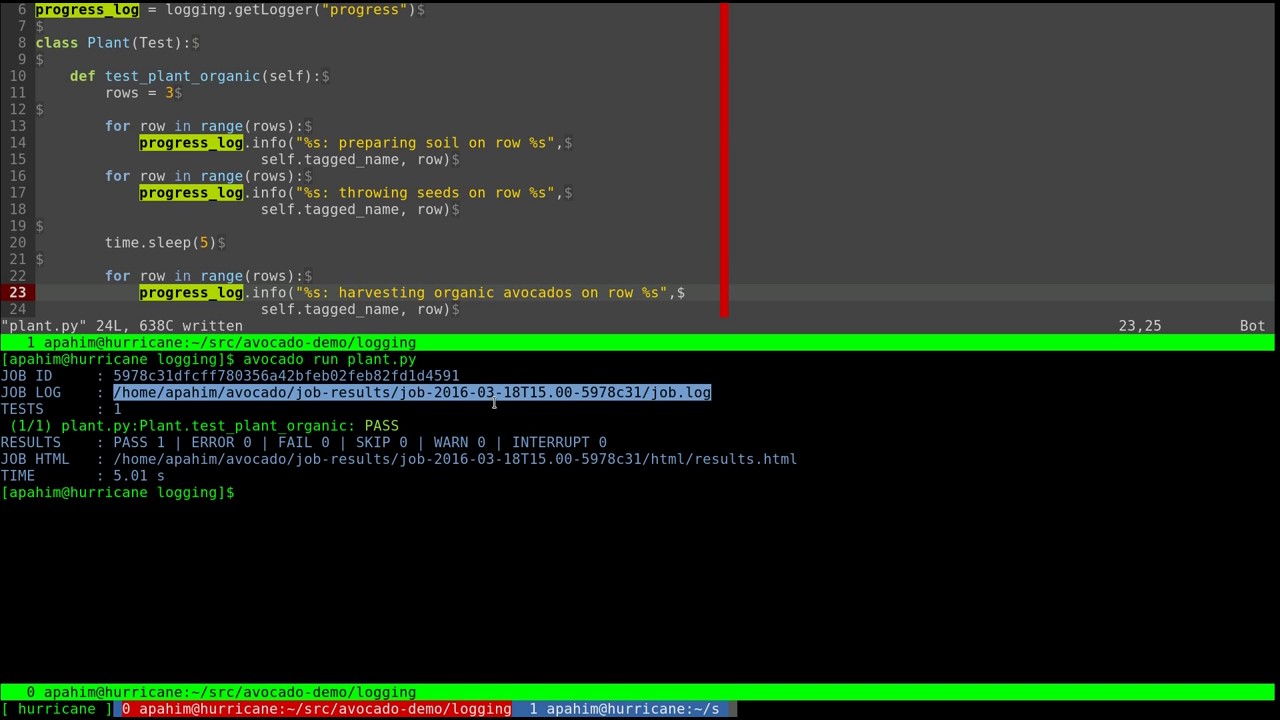The height and width of the screenshot is (720, 1280).
Task: Switch to tmux window 1 tab
Action: [624, 709]
